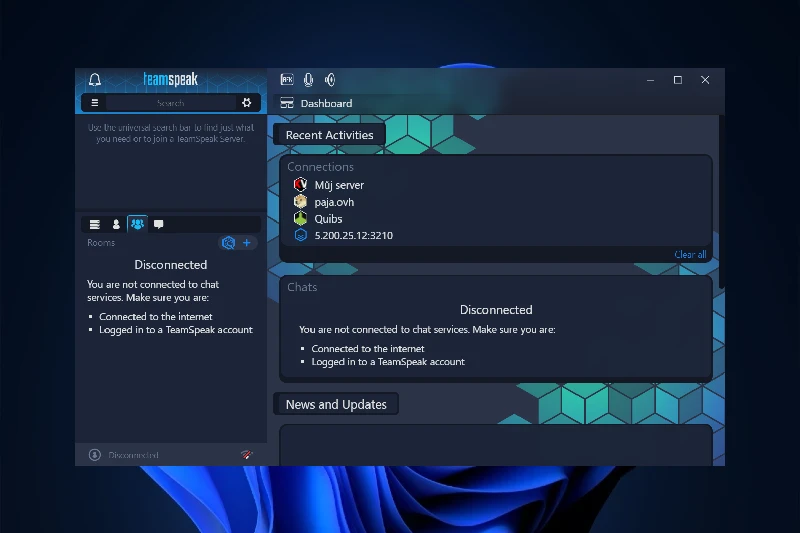Open the notifications bell
This screenshot has width=800, height=533.
(x=95, y=80)
